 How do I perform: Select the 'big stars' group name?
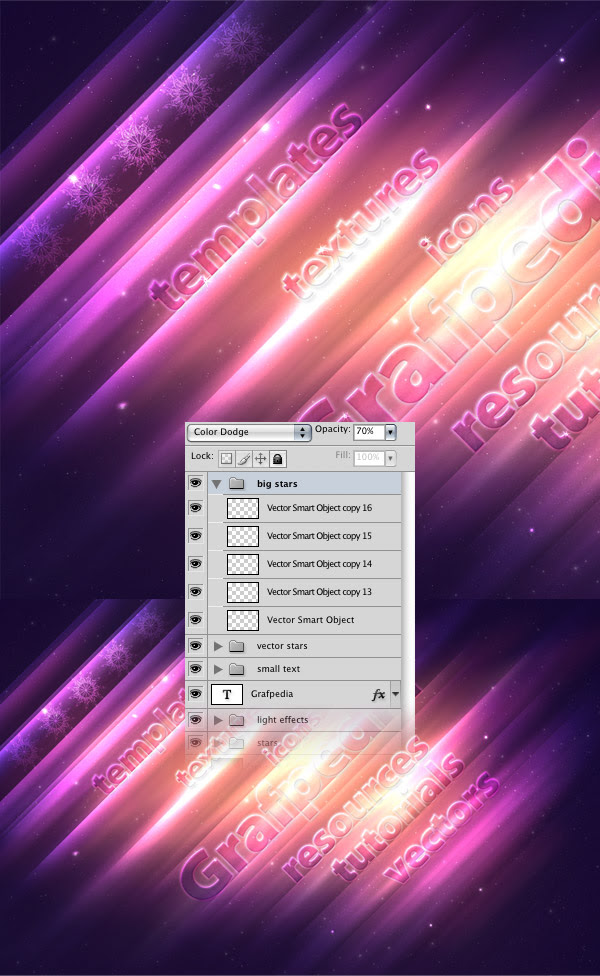tap(277, 484)
